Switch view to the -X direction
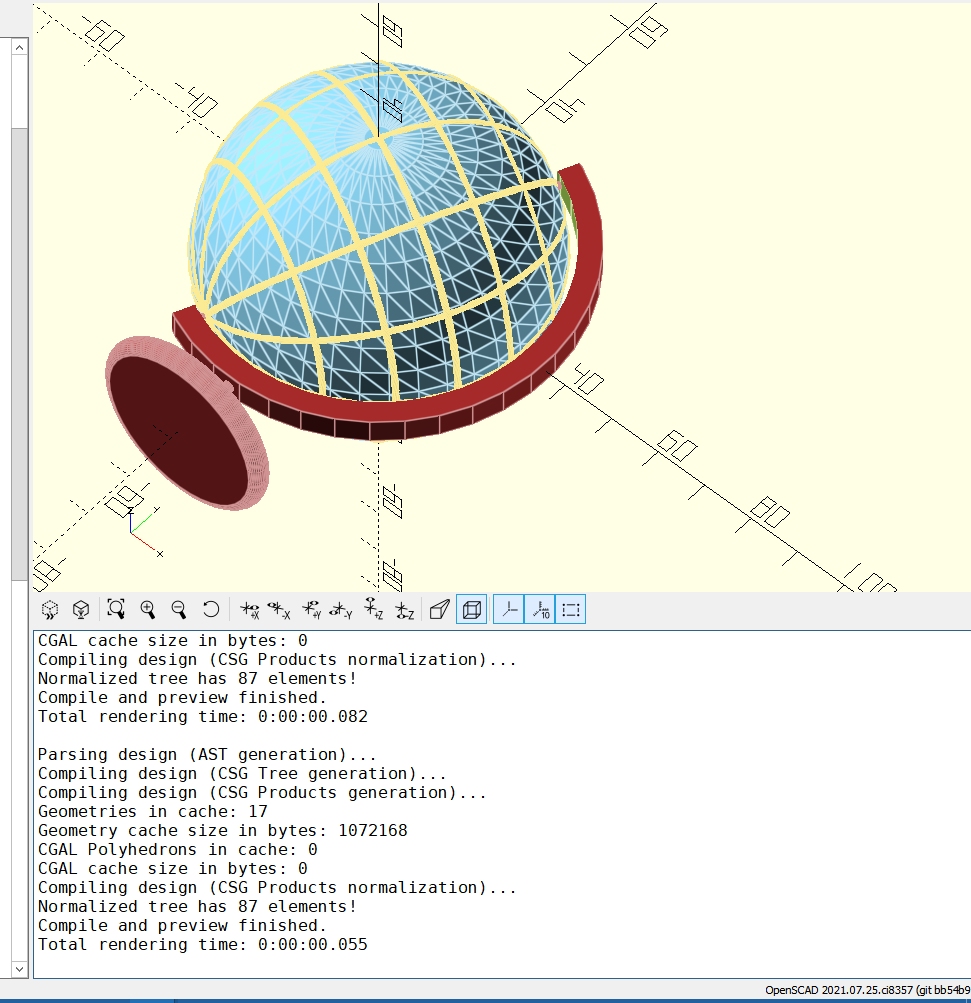This screenshot has width=971, height=1003. click(280, 609)
